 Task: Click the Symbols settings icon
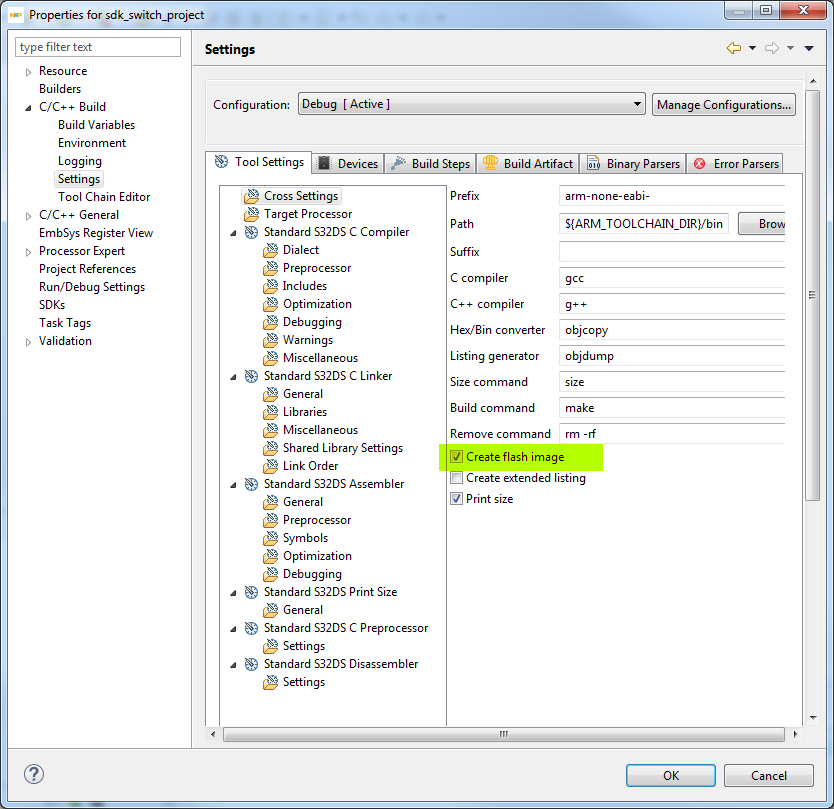click(270, 538)
